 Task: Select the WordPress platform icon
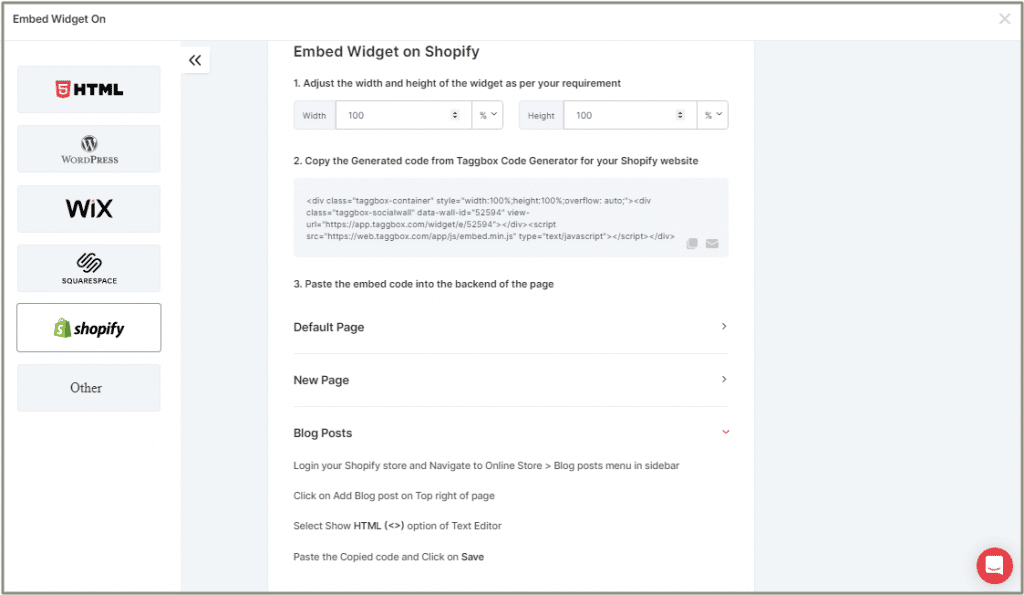coord(88,148)
